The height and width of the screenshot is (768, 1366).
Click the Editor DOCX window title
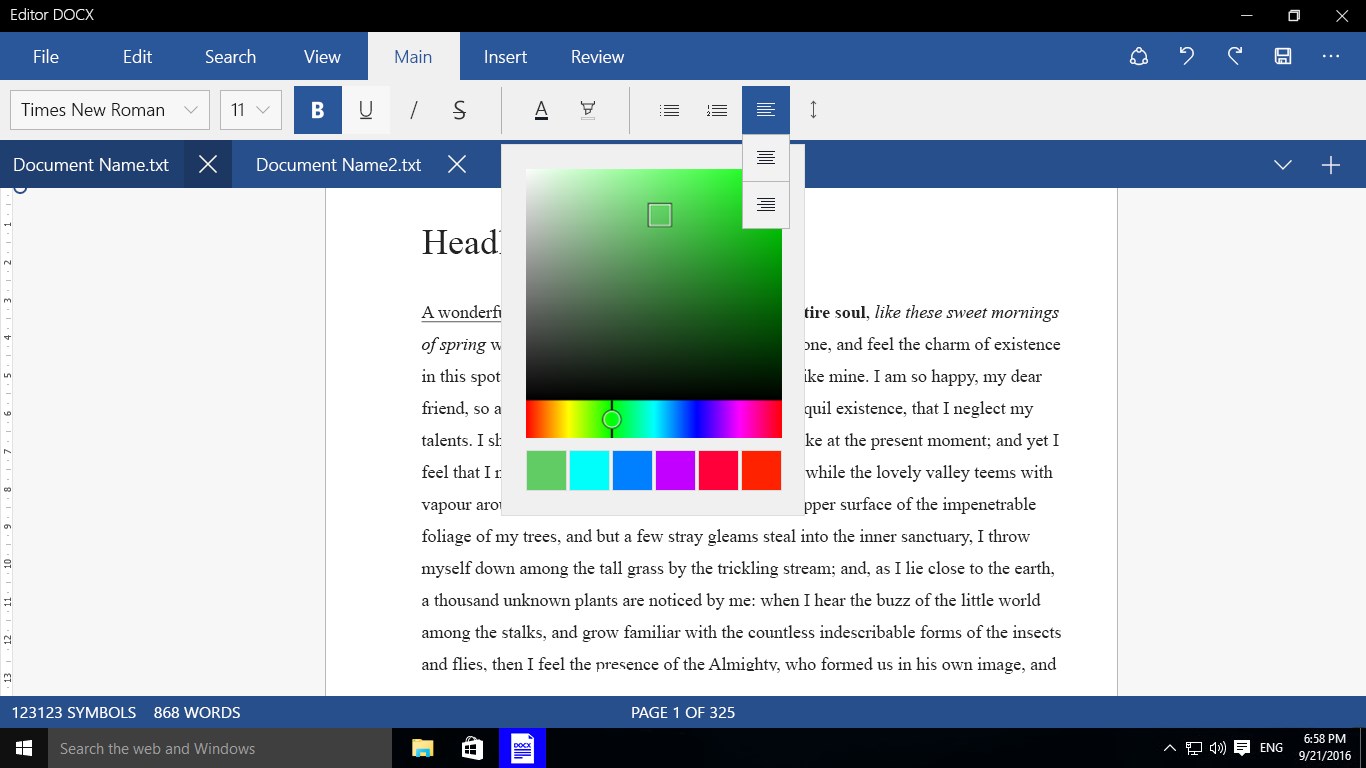(52, 16)
